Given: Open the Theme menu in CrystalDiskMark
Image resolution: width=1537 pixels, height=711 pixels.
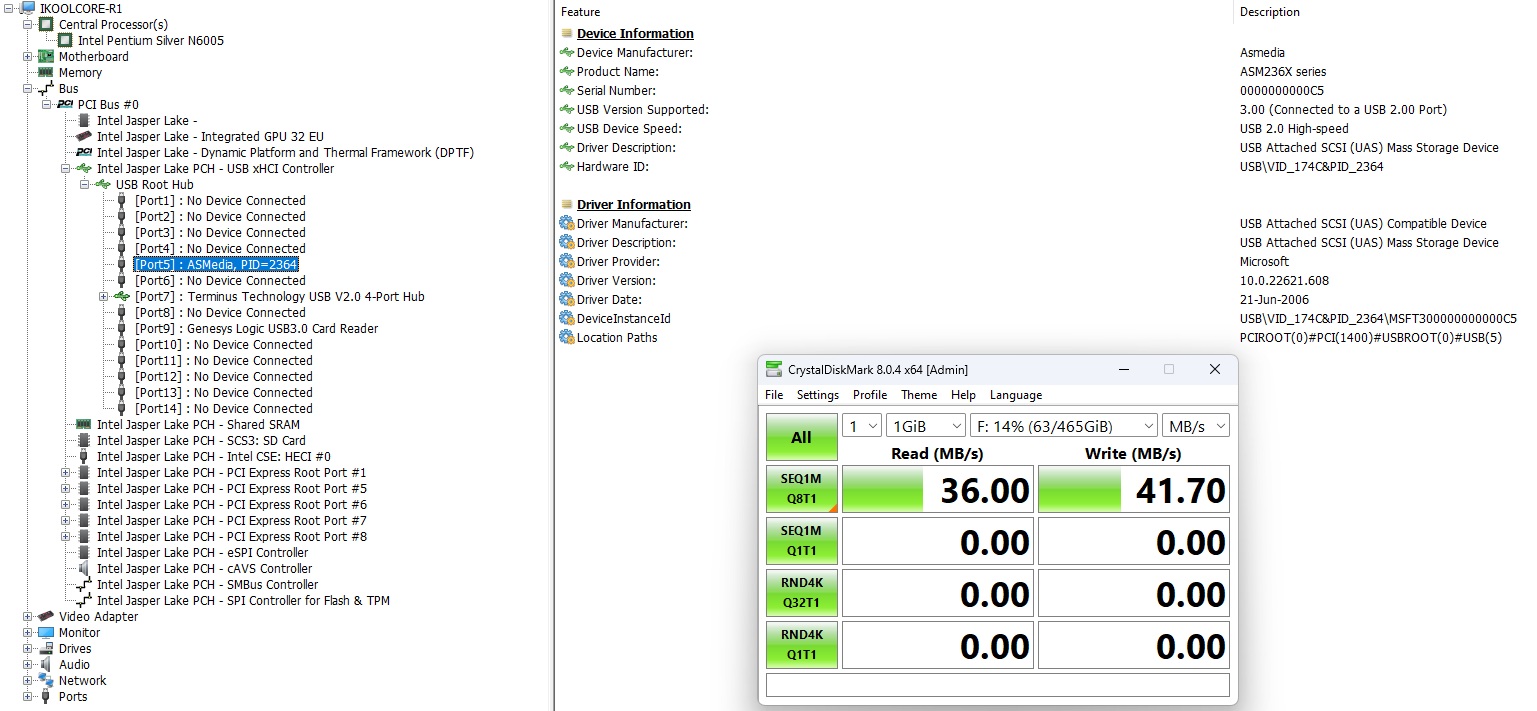Looking at the screenshot, I should coord(919,395).
